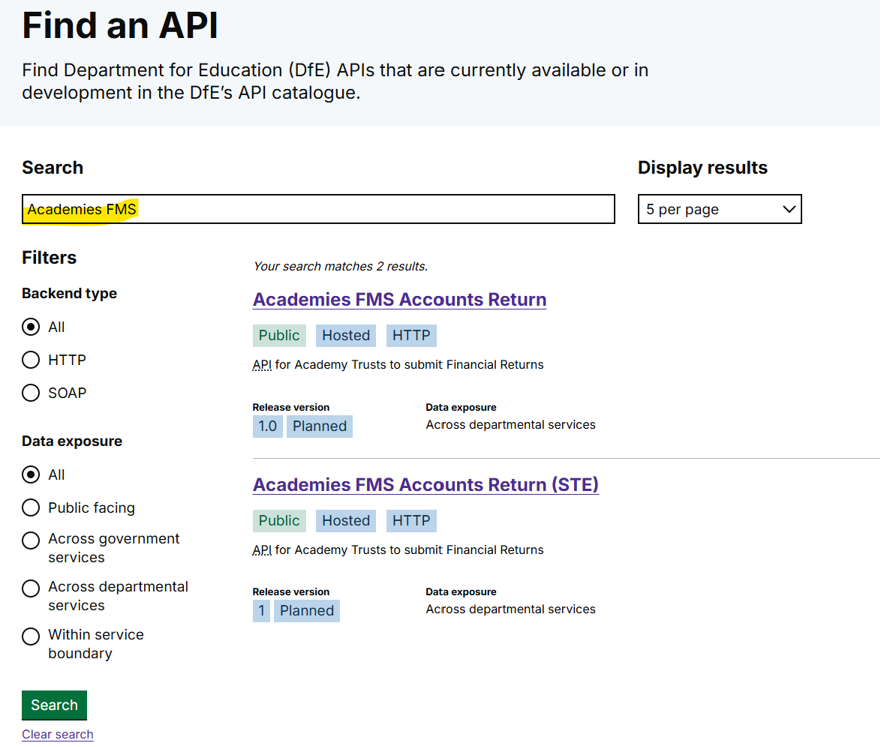Screen dimensions: 883x747
Task: Click the Clear search link
Action: click(x=57, y=735)
